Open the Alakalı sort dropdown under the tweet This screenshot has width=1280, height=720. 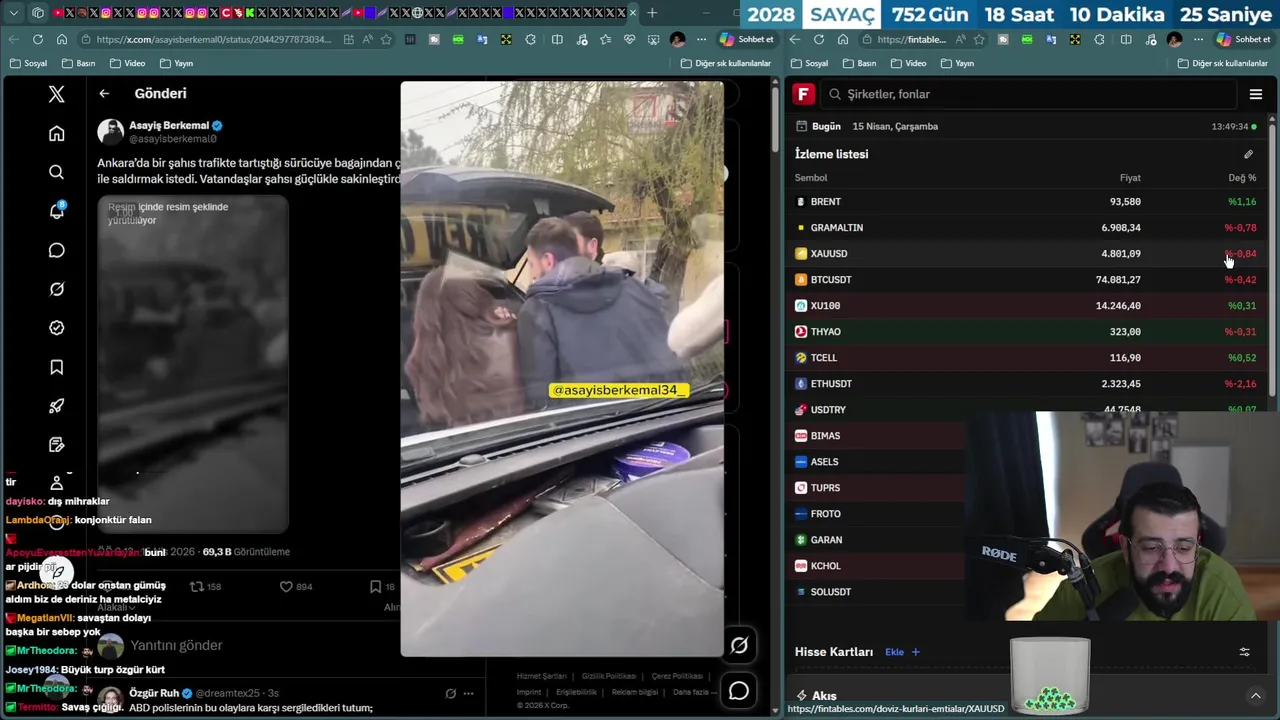[116, 607]
